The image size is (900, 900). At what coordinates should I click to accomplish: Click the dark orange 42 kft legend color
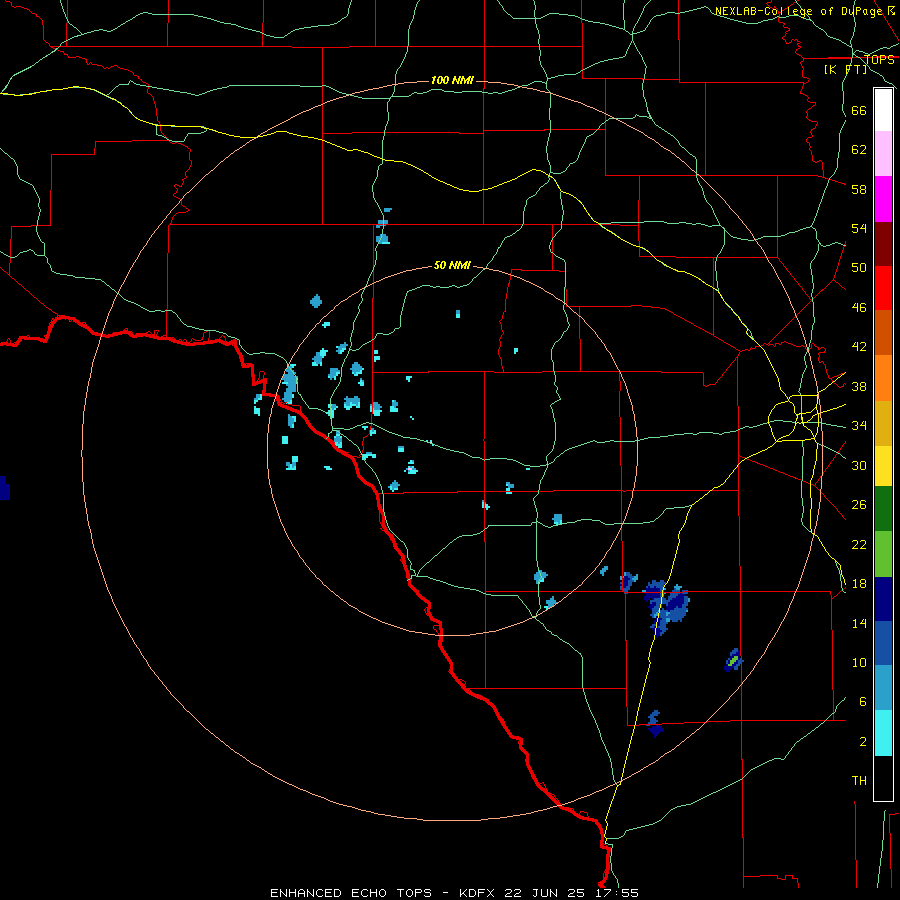click(883, 332)
